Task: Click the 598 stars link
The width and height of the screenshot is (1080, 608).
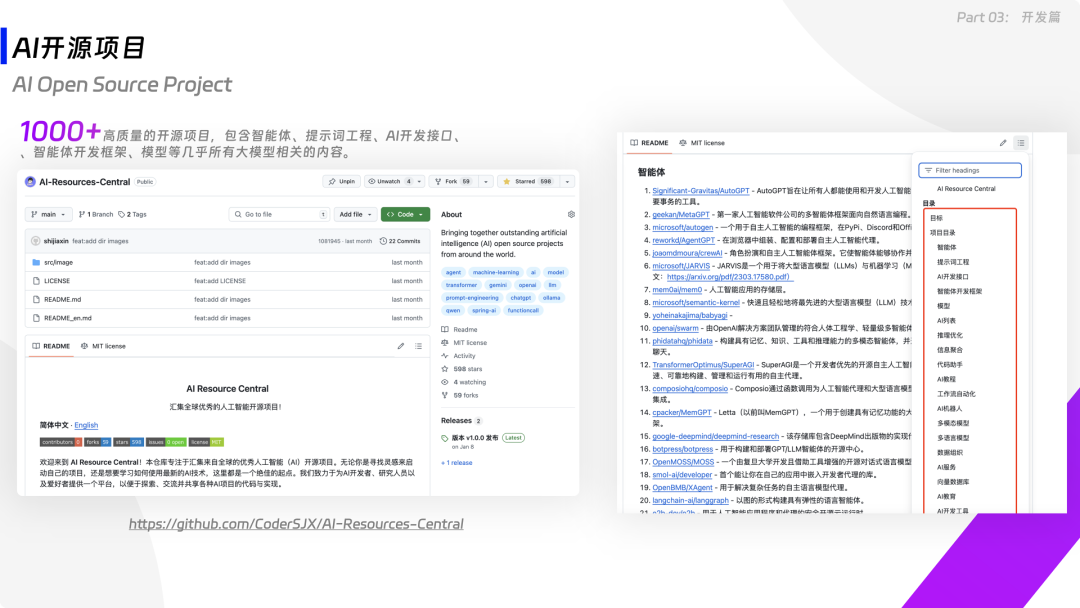Action: (x=462, y=369)
